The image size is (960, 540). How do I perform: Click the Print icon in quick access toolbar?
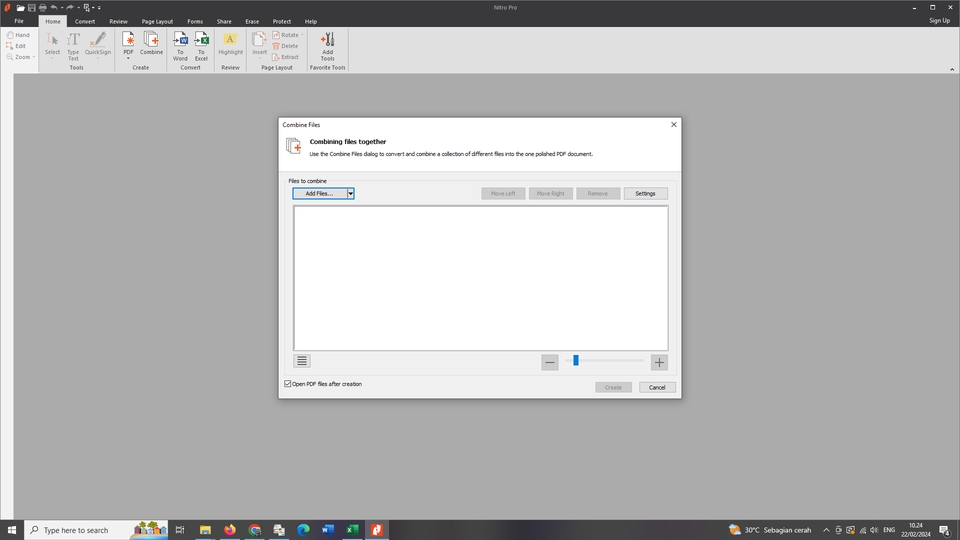coord(43,7)
